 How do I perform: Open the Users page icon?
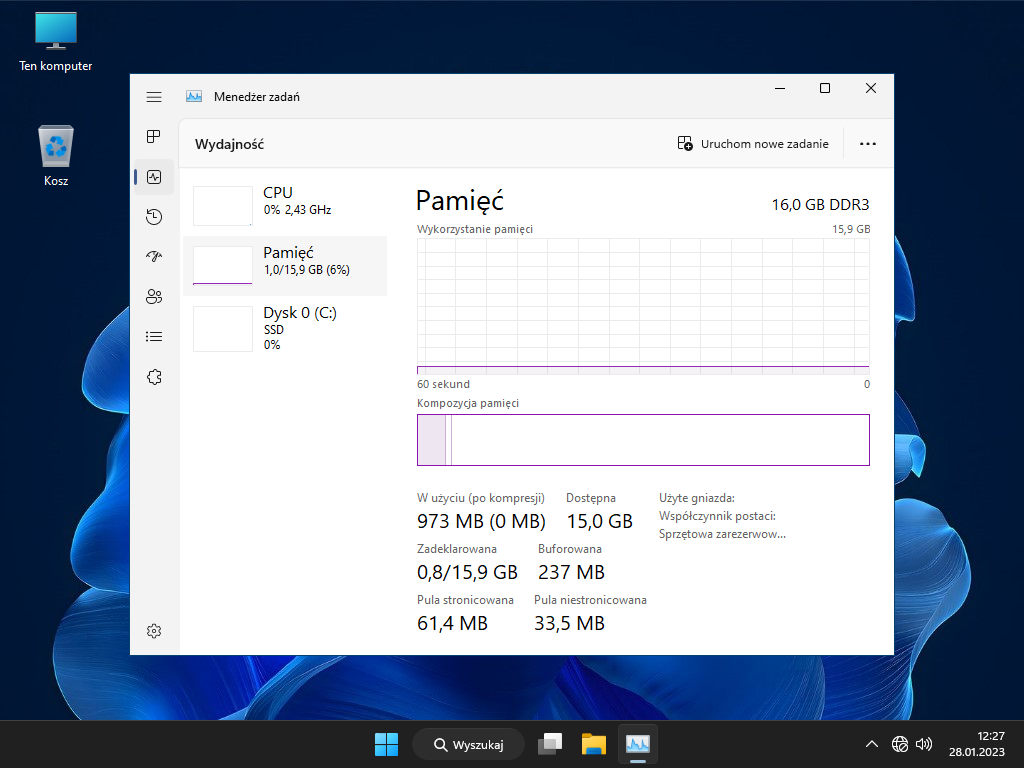154,297
